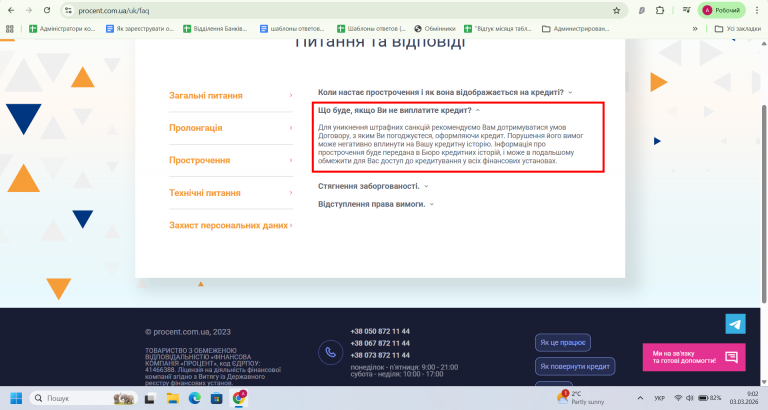Expand the Стягнення заборгованості question
Image resolution: width=768 pixels, height=410 pixels.
pyautogui.click(x=373, y=186)
